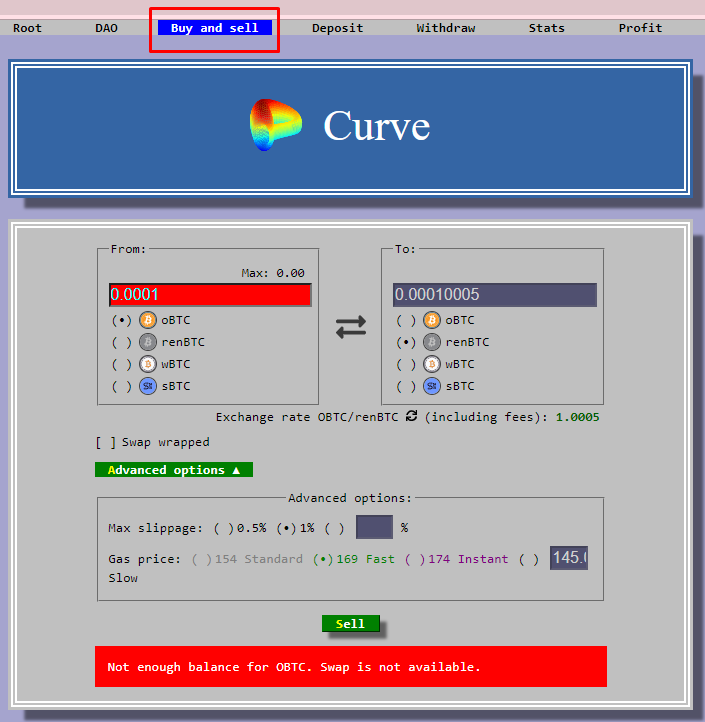Select oBTC radio in To box
Viewport: 705px width, 722px height.
(x=406, y=320)
